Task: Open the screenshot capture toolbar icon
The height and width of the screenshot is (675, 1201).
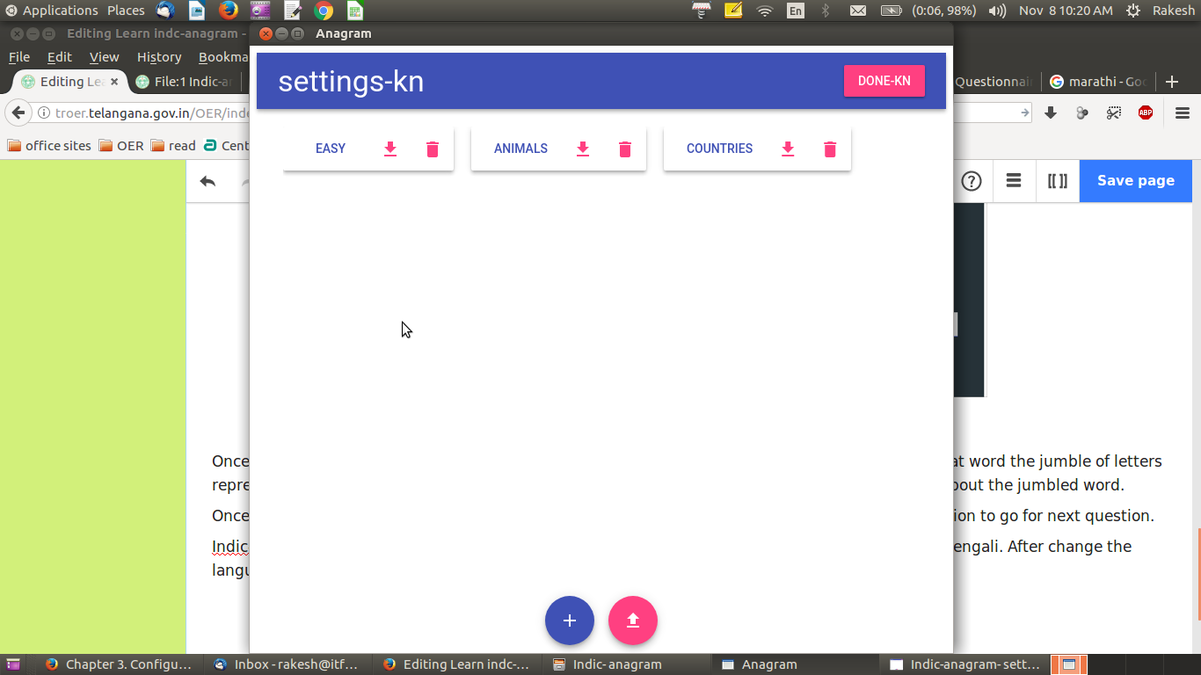Action: (1113, 113)
